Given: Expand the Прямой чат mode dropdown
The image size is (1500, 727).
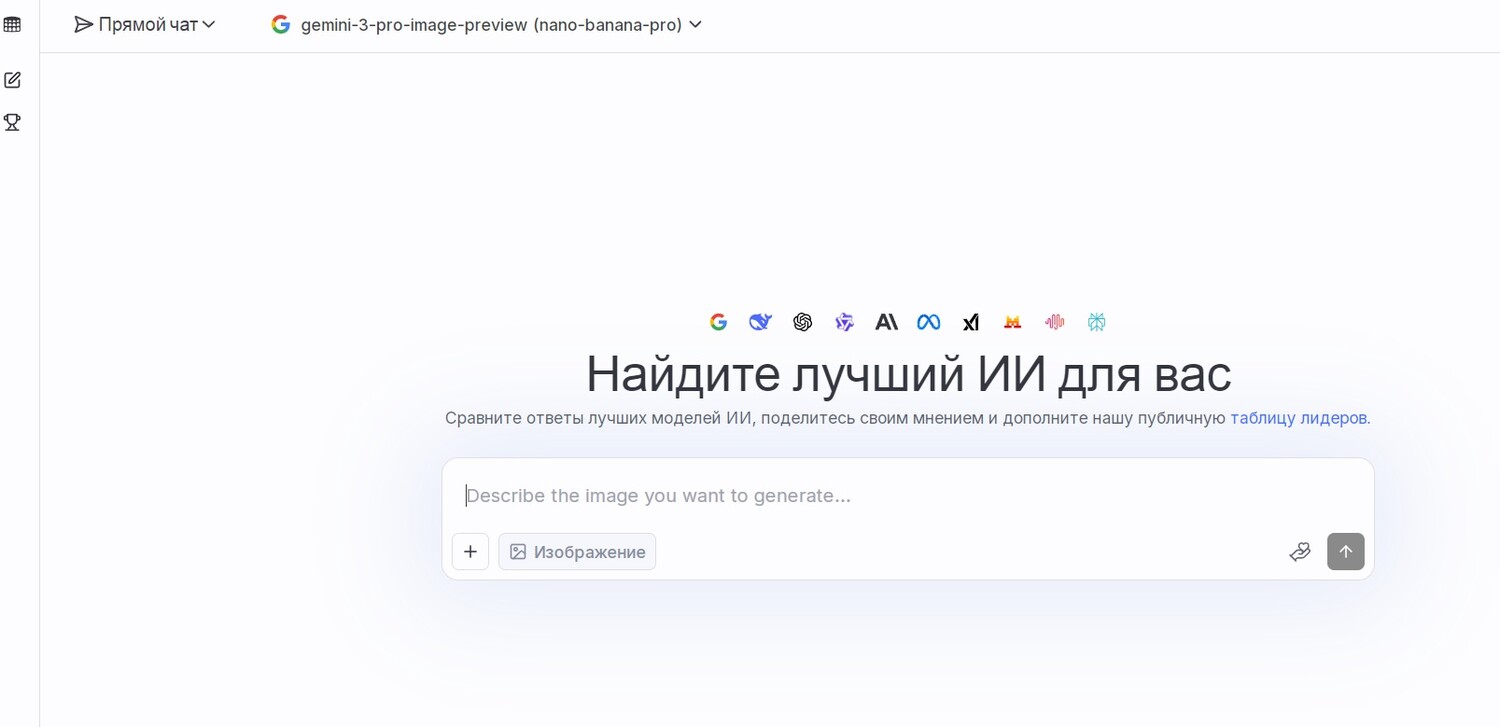Looking at the screenshot, I should click(145, 25).
